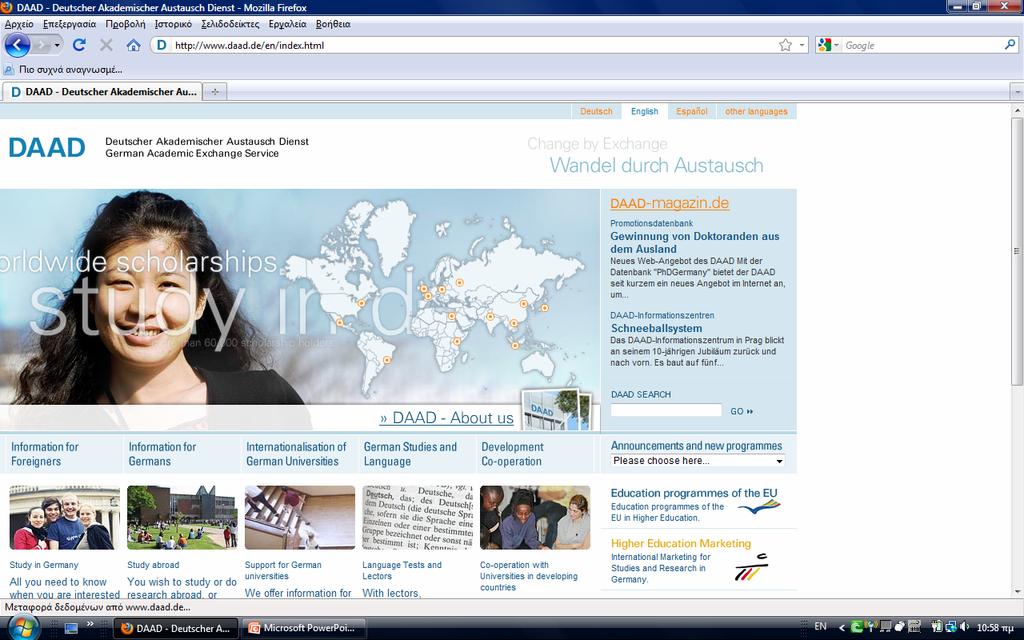Open Education programmes of the EU
This screenshot has width=1024, height=640.
pos(694,494)
